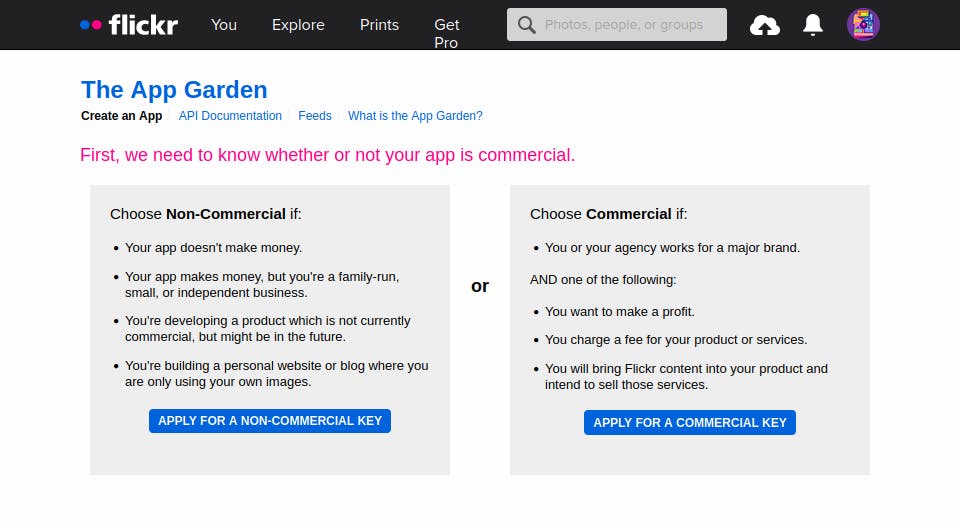Screen dimensions: 960x522
Task: Click the Choose Commercial if heading
Action: [608, 214]
